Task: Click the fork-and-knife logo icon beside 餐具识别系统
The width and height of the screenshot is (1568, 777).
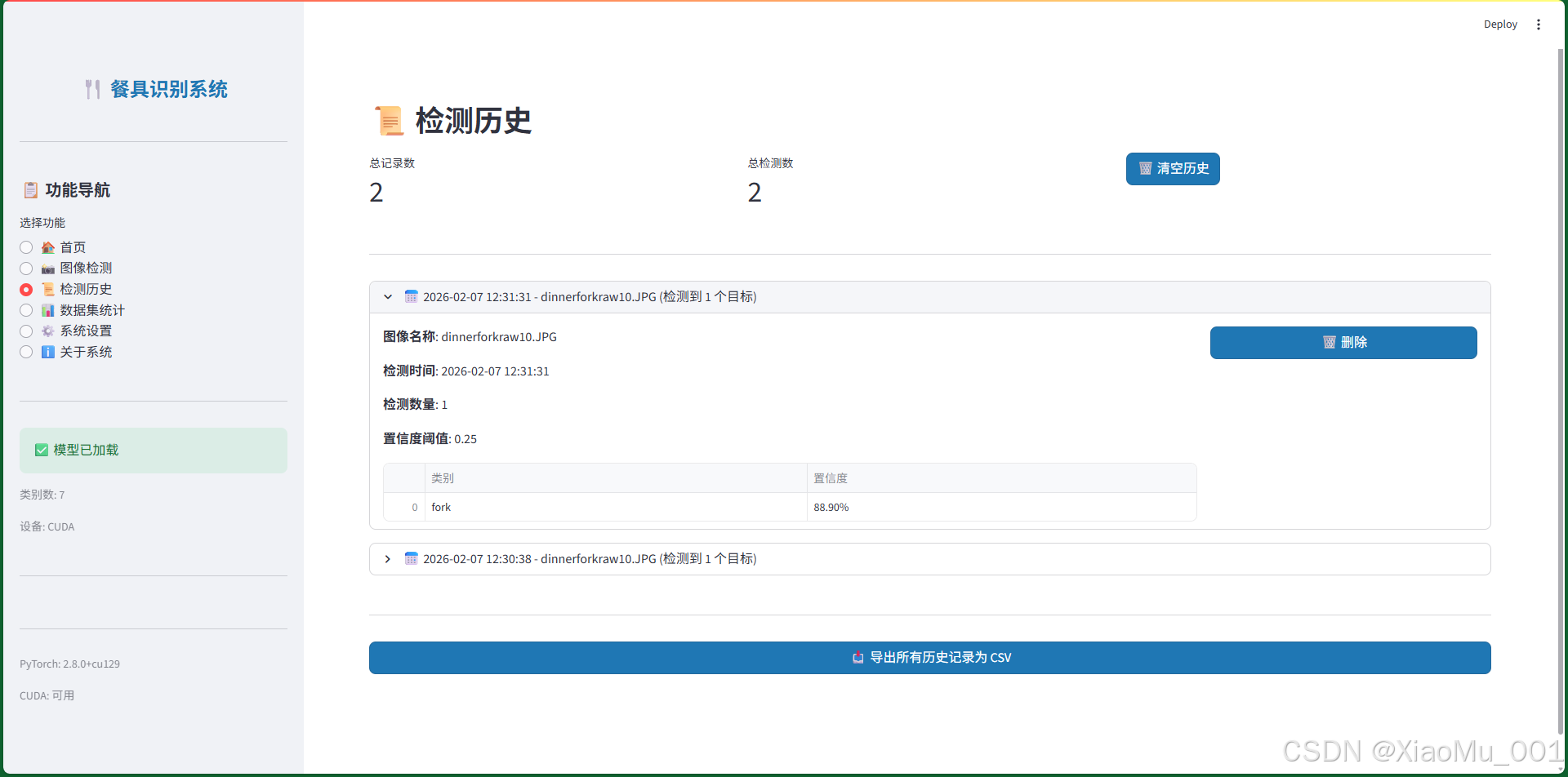Action: [x=92, y=89]
